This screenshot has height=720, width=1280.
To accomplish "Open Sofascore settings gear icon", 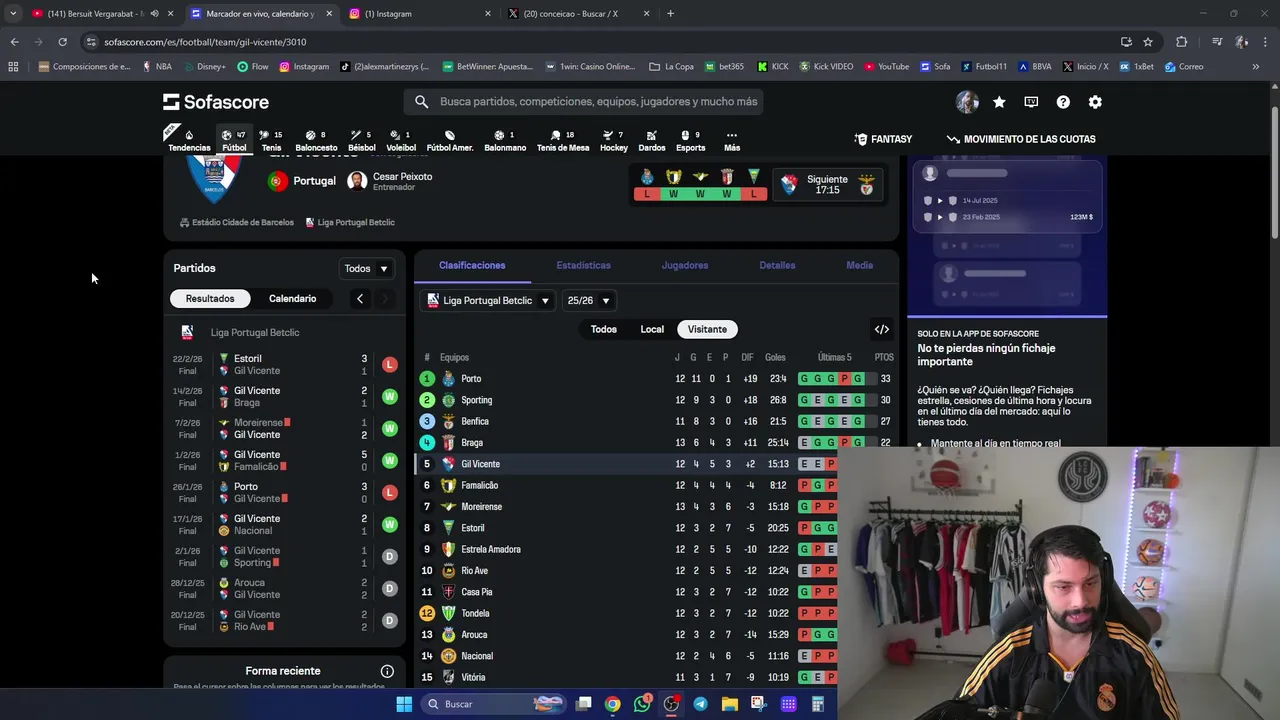I will (1095, 102).
